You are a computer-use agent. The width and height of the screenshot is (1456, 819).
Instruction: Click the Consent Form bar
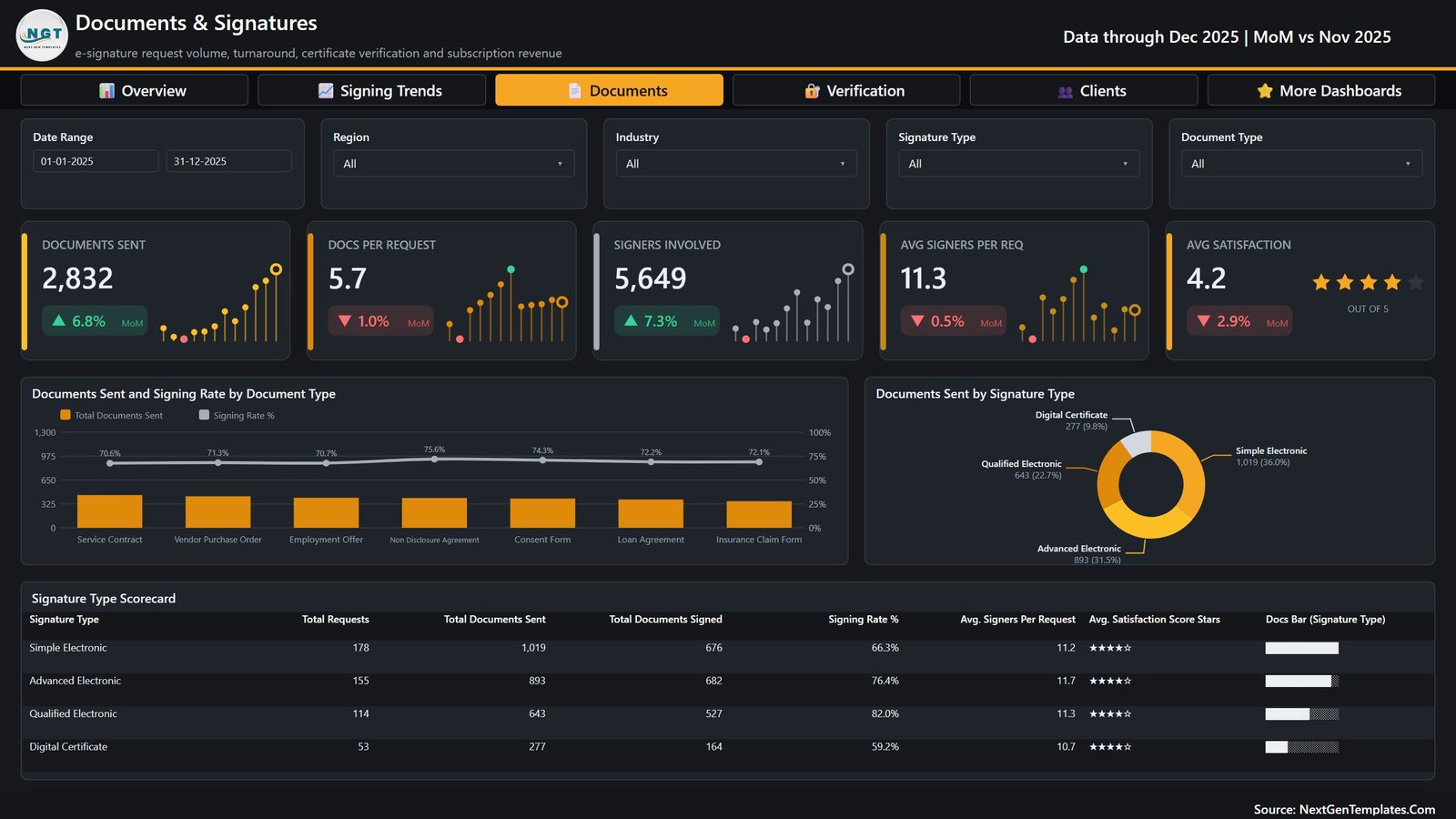[542, 513]
